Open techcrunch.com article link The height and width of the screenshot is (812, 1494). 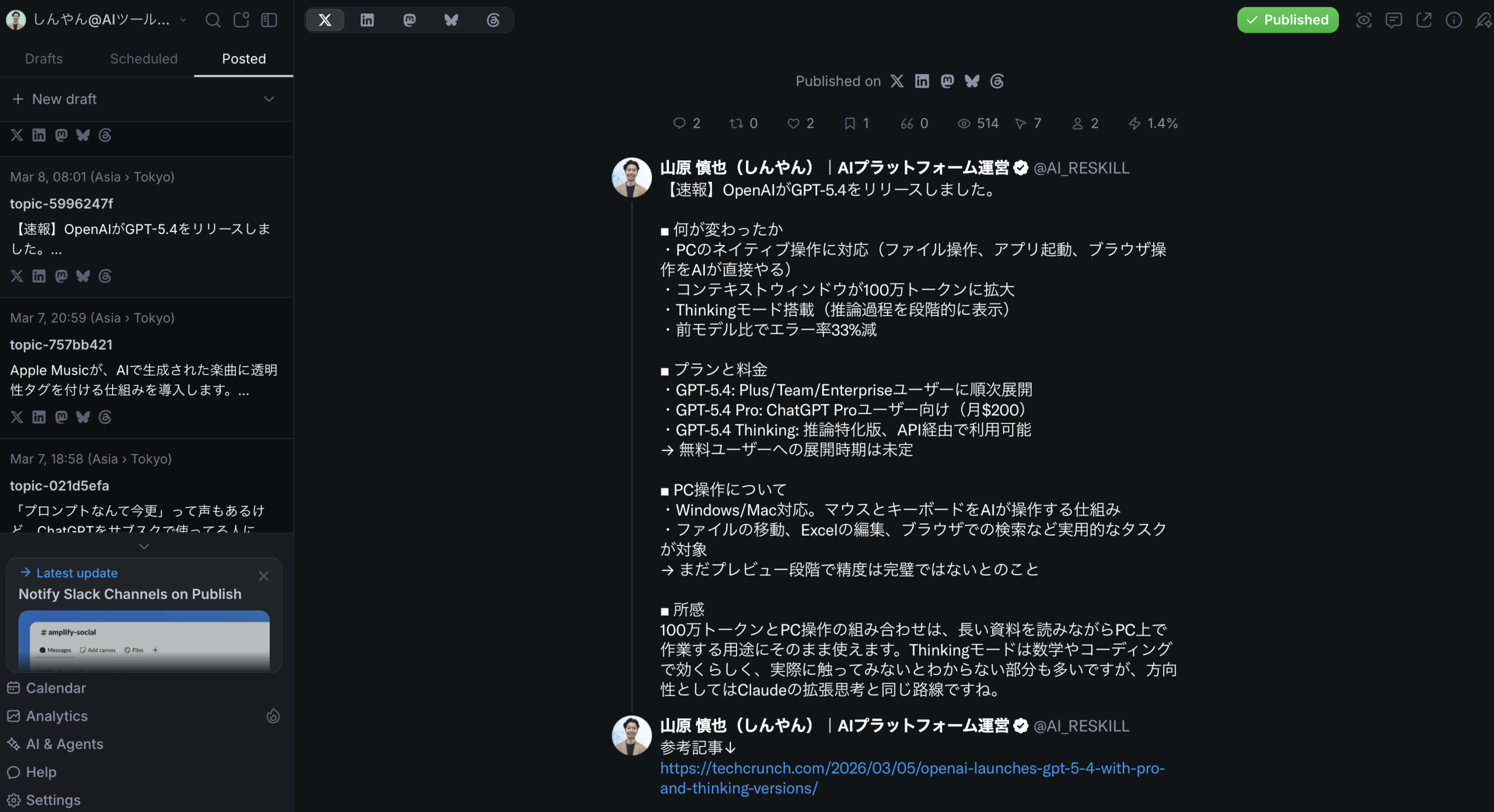pos(912,778)
